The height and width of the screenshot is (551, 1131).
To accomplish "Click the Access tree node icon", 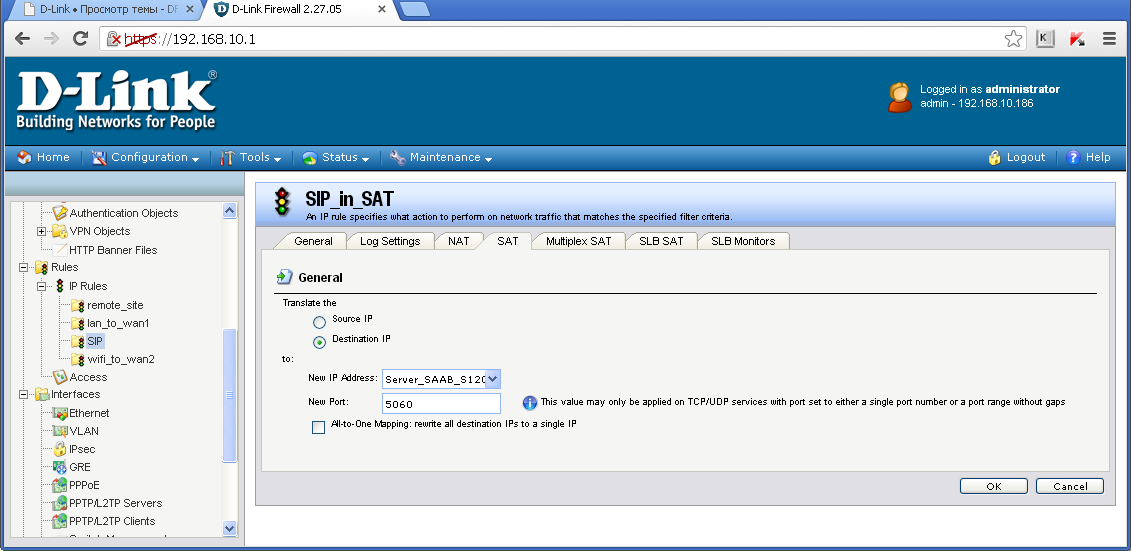I will pos(60,376).
